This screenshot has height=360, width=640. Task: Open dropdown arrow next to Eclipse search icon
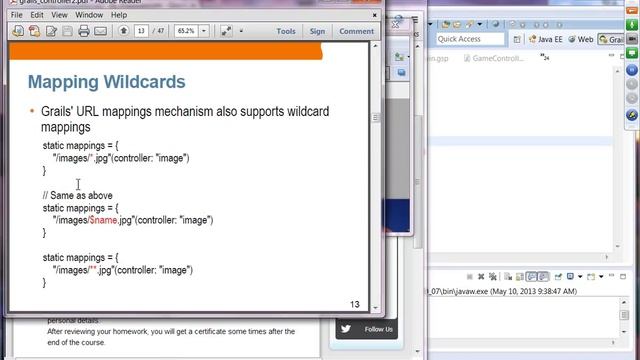480,25
